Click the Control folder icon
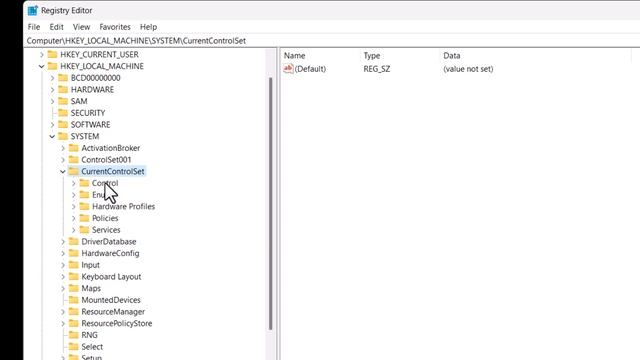This screenshot has width=640, height=360. 84,183
